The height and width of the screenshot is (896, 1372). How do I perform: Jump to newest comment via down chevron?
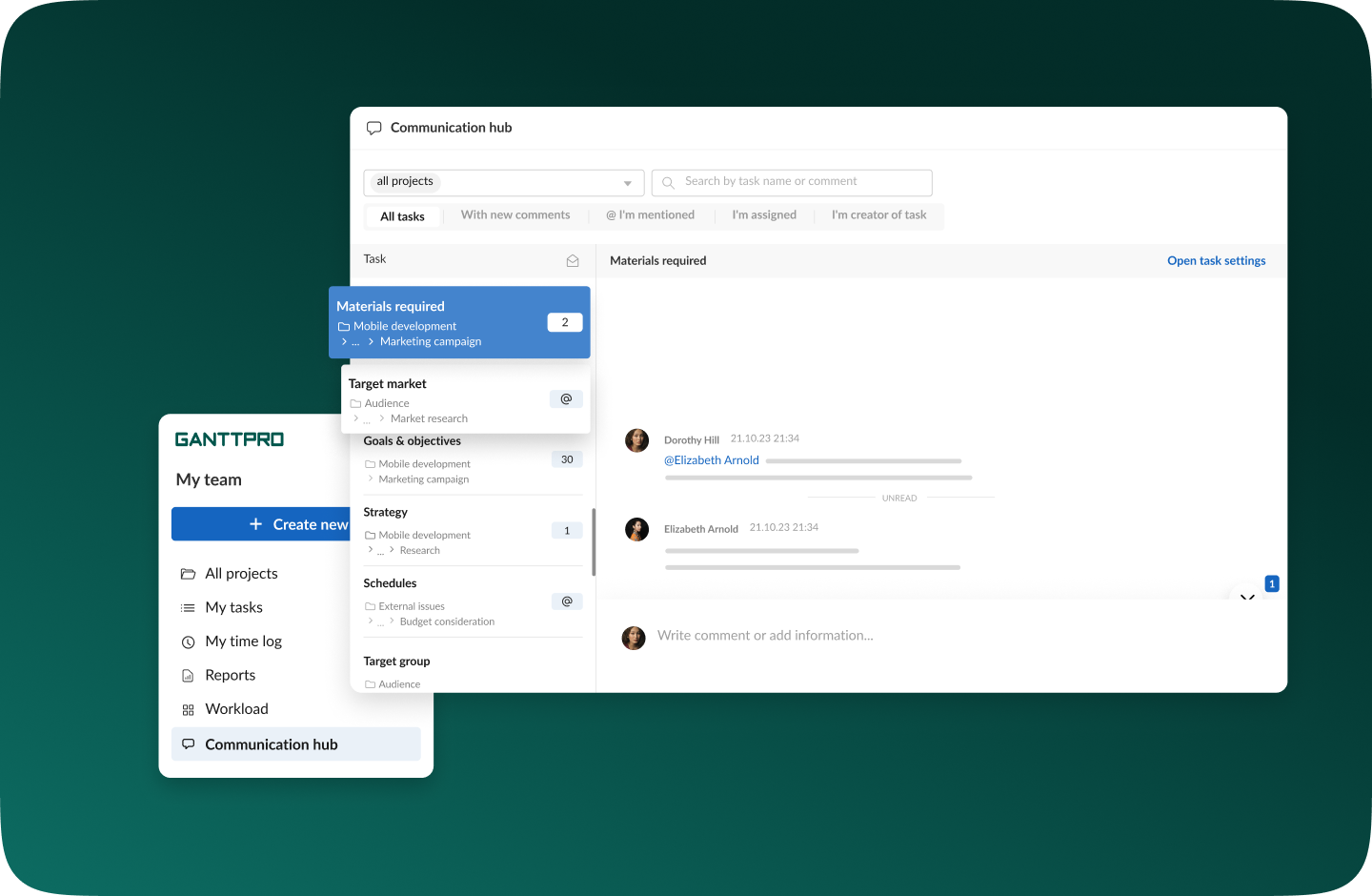pyautogui.click(x=1247, y=596)
